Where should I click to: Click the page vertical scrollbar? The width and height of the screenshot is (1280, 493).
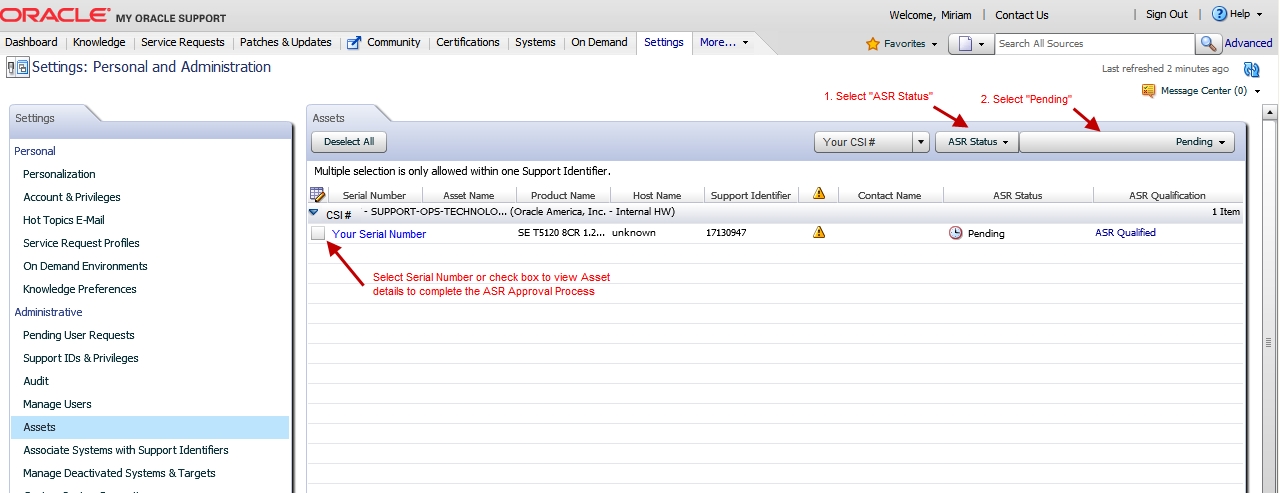(1269, 300)
